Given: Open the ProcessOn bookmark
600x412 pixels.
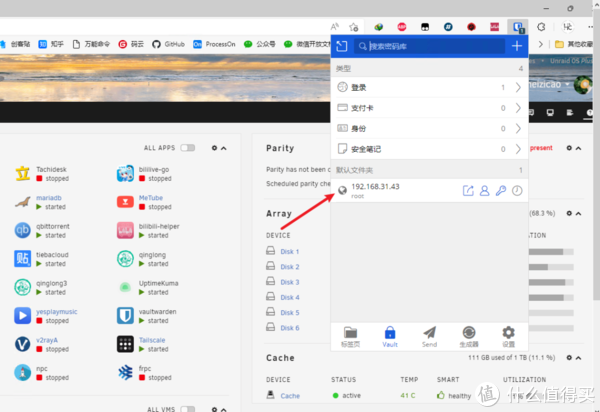Looking at the screenshot, I should point(214,44).
